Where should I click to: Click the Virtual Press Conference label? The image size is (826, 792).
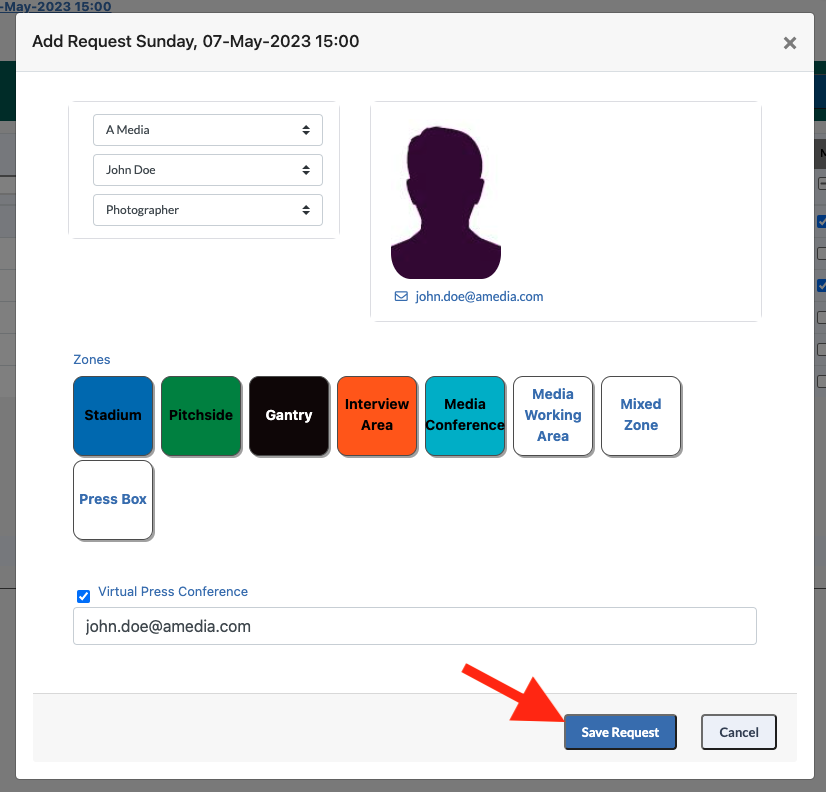(173, 591)
